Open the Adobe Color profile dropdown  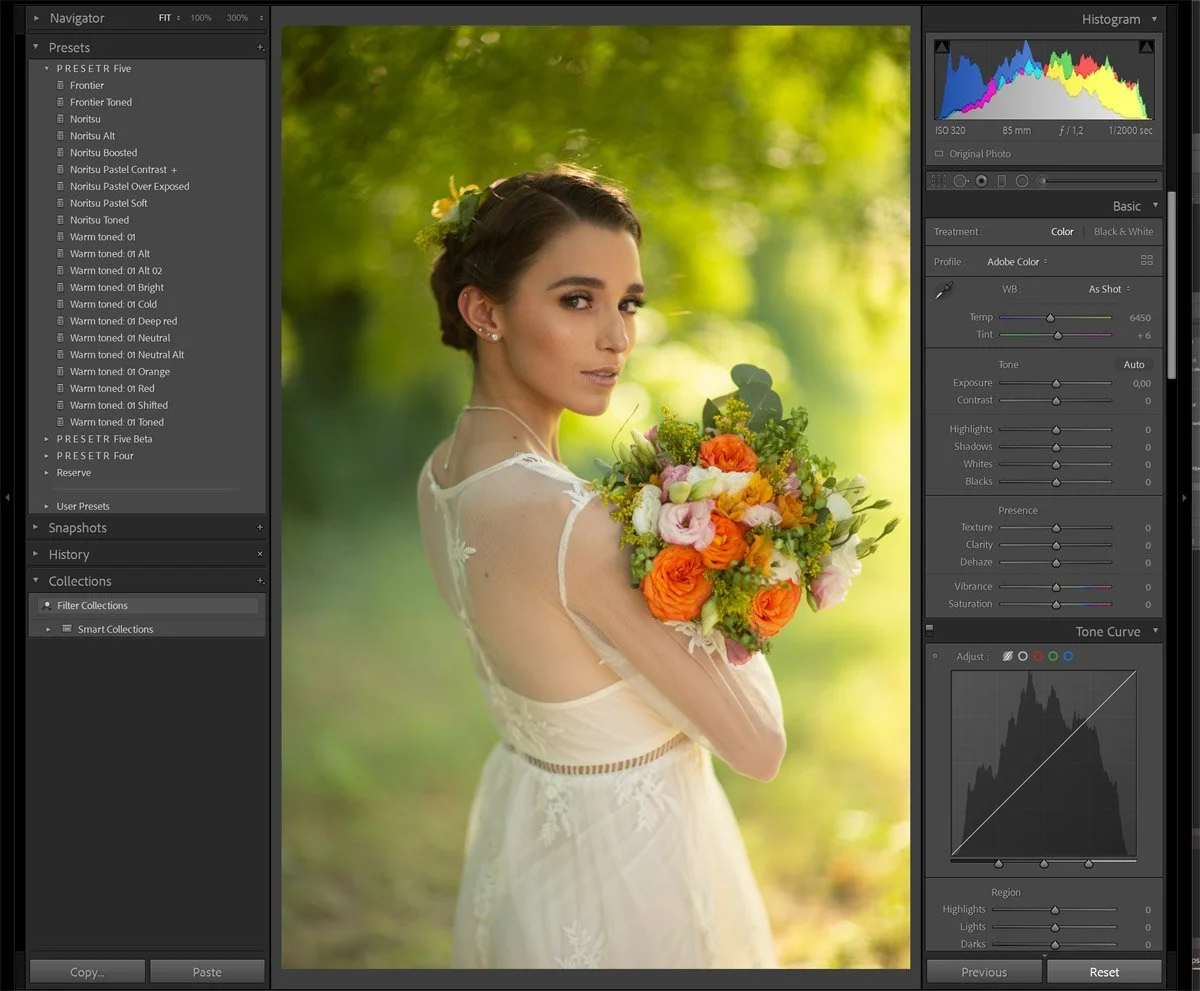coord(1016,261)
